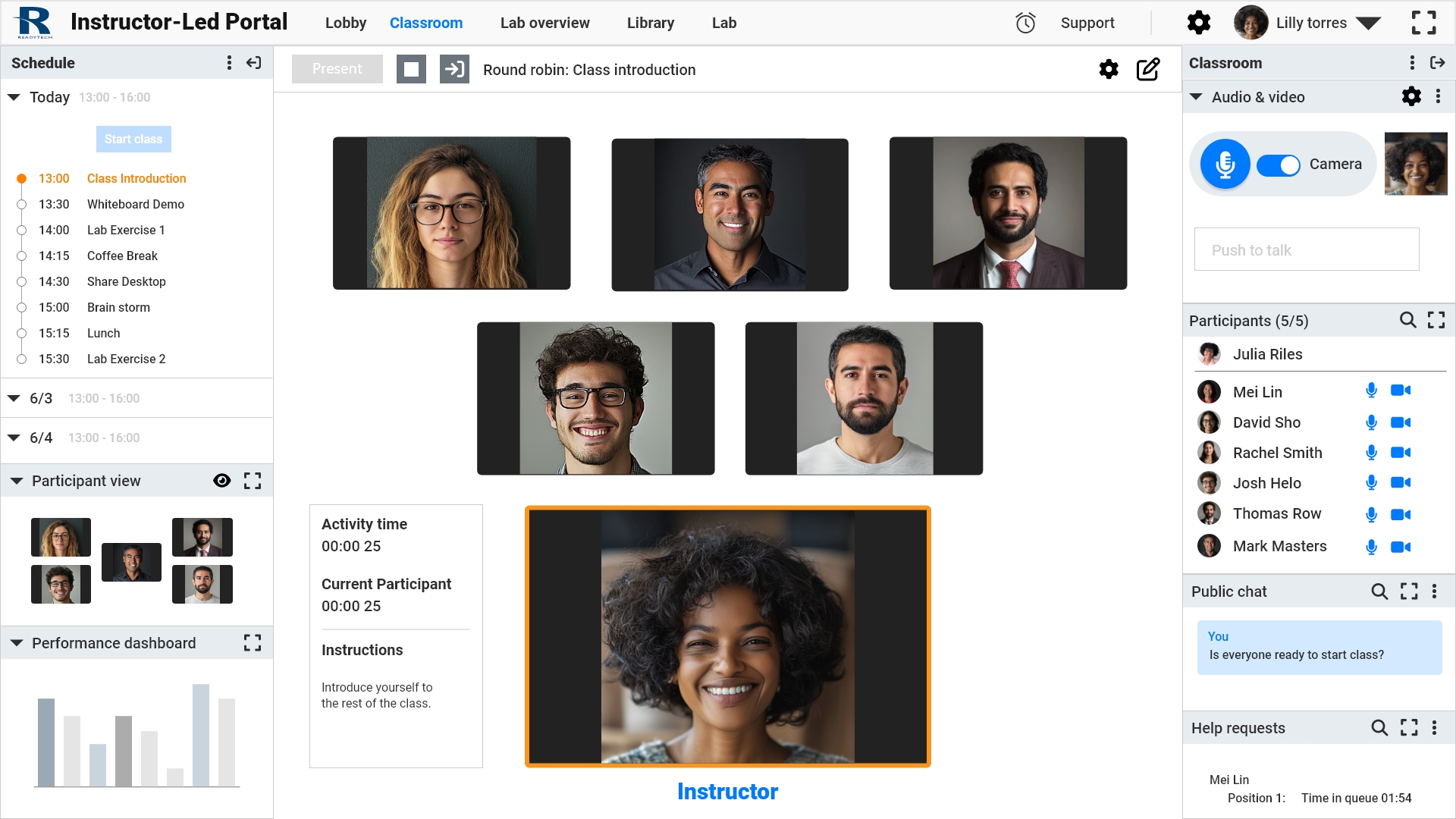
Task: Open the Support link
Action: (1087, 23)
